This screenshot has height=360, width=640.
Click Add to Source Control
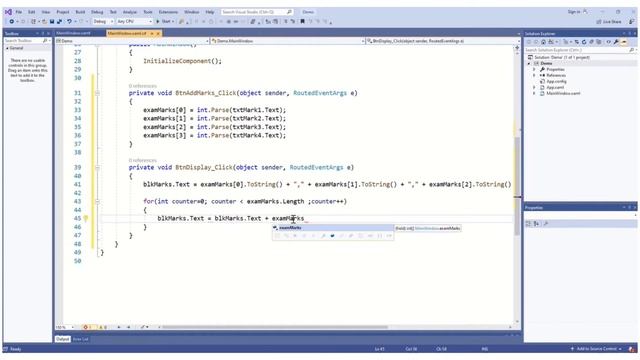596,349
